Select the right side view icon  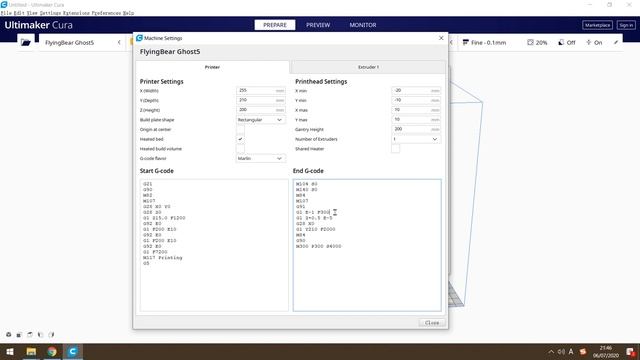[x=51, y=335]
